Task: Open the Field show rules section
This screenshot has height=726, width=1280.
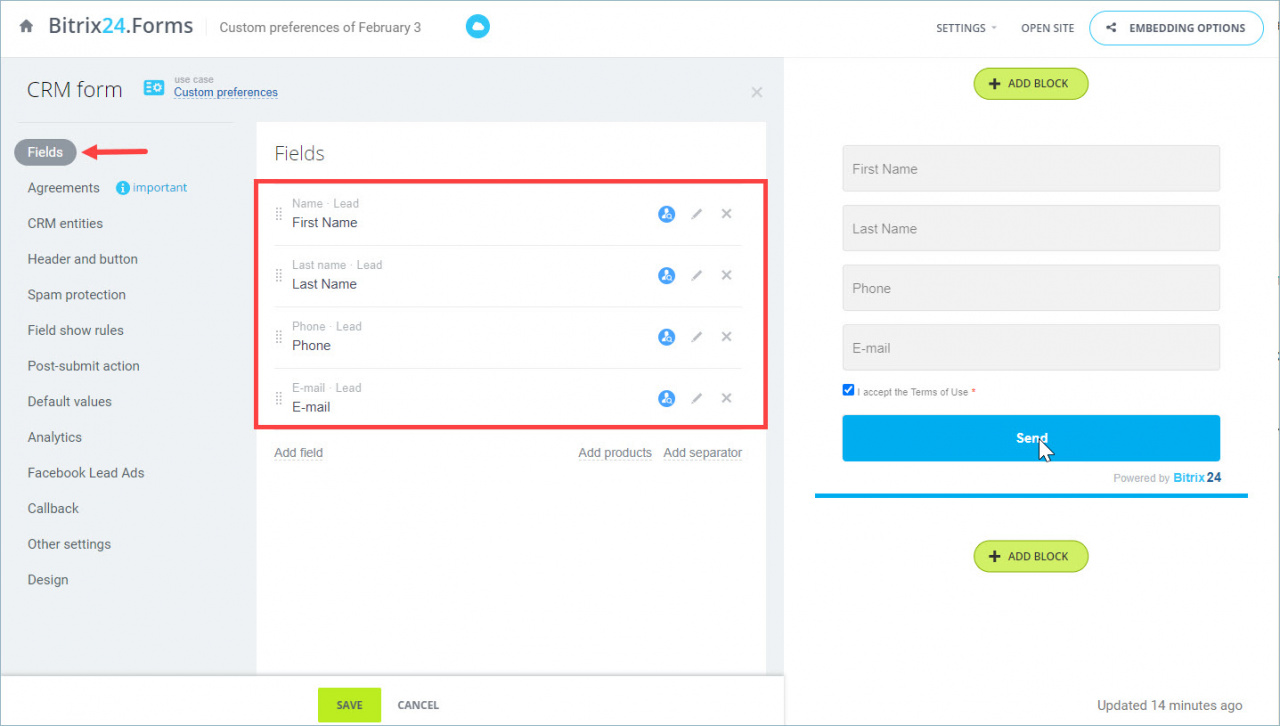Action: (x=76, y=330)
